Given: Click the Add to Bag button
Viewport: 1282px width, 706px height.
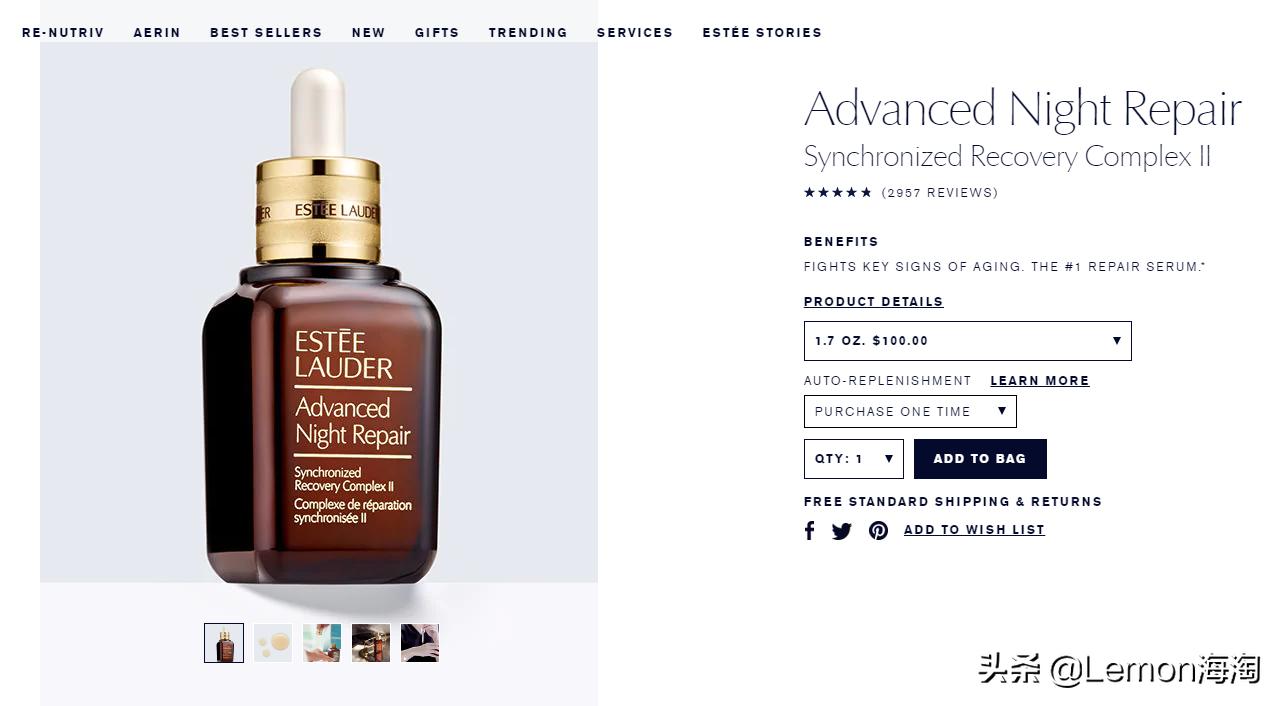Looking at the screenshot, I should [x=980, y=459].
